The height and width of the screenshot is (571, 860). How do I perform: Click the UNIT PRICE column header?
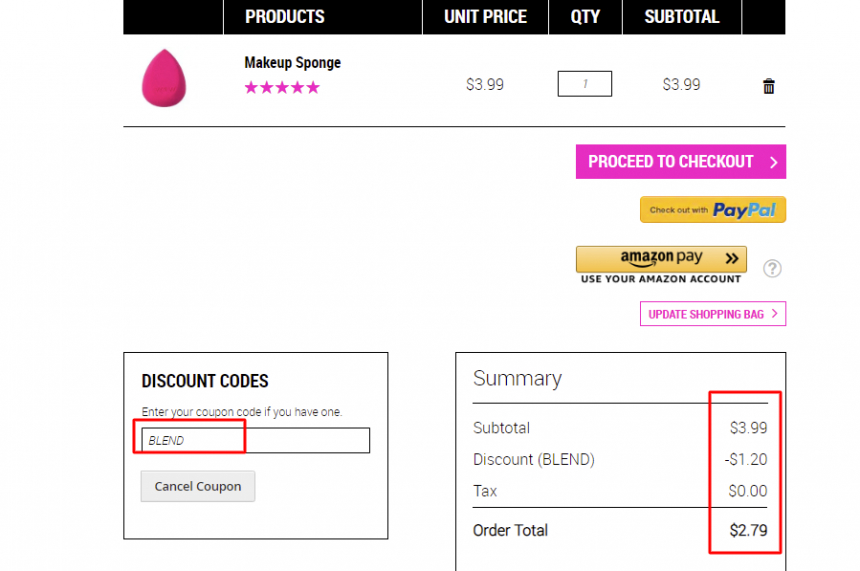tap(485, 17)
